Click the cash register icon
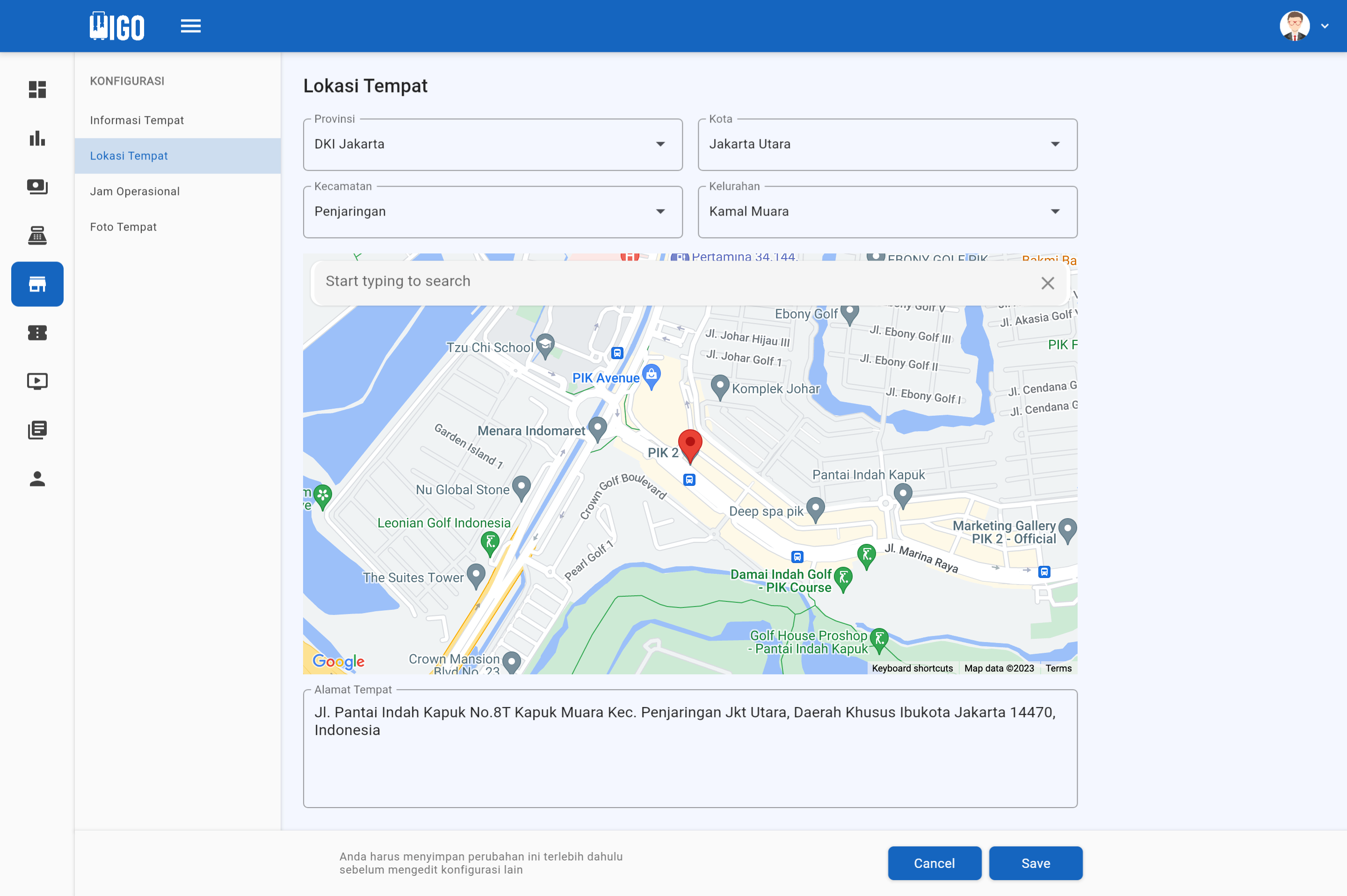The width and height of the screenshot is (1347, 896). tap(36, 235)
